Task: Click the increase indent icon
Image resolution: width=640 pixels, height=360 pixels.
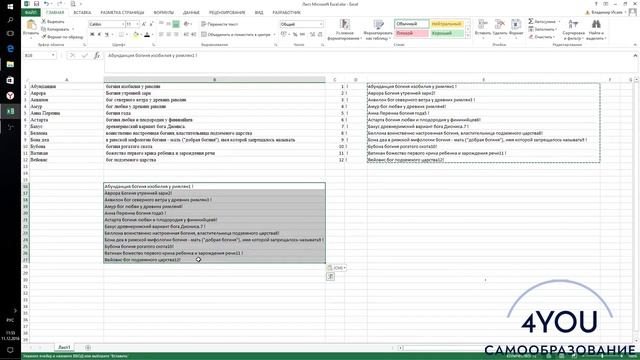Action: point(193,35)
